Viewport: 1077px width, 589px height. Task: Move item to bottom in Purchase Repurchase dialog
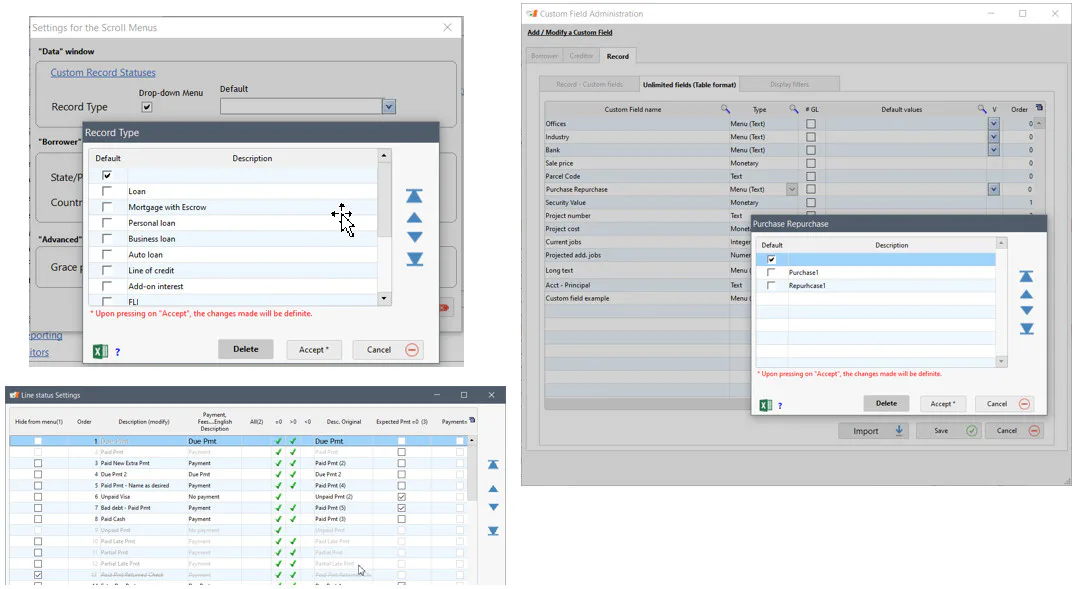click(x=1026, y=329)
